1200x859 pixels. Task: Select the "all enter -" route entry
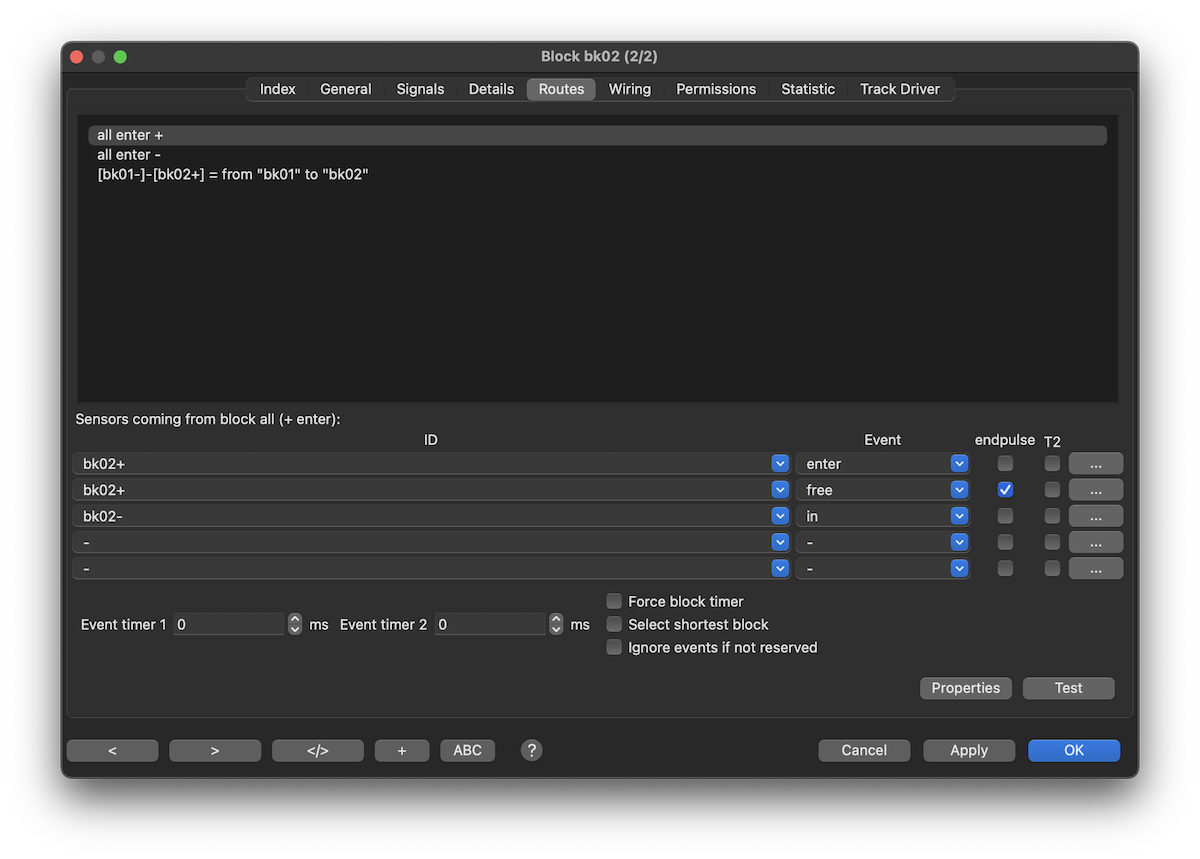tap(129, 155)
